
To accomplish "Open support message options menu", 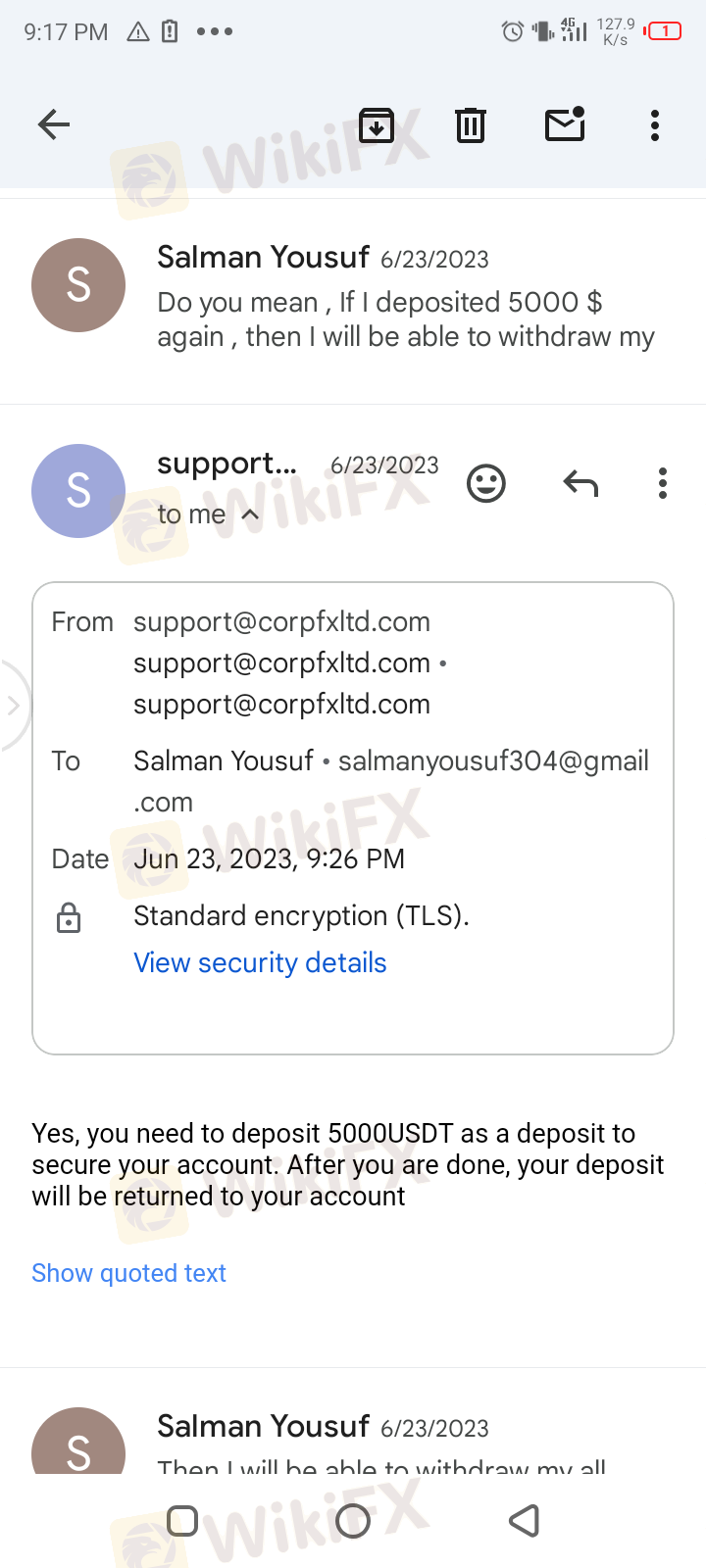I will [x=663, y=483].
